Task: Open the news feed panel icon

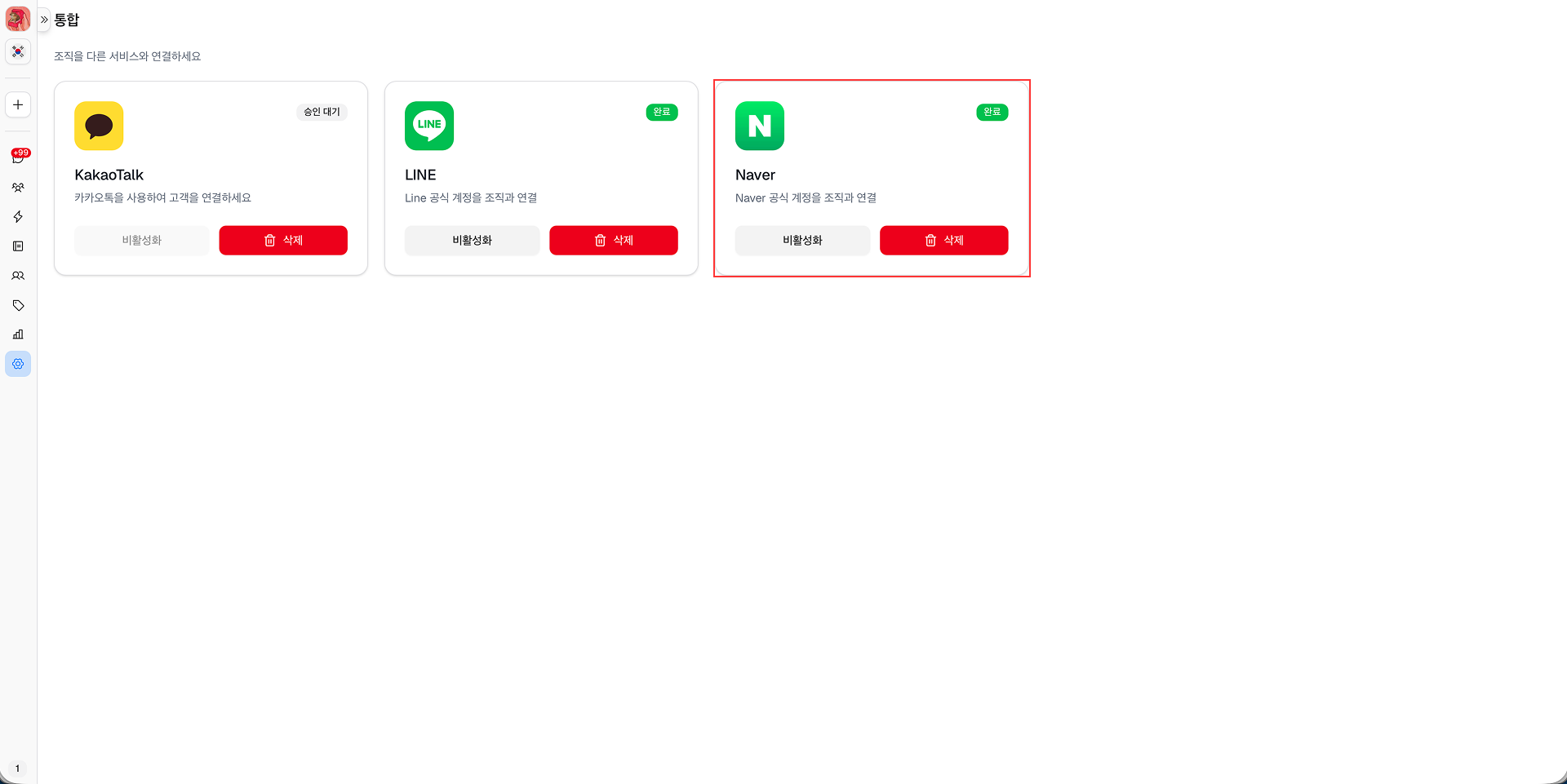Action: click(x=18, y=246)
